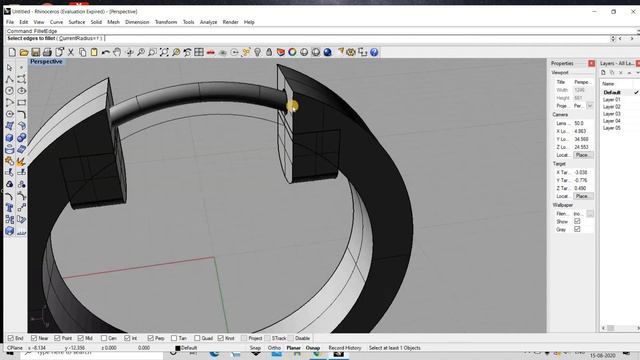Toggle the Perp osnap checkbox
The image size is (640, 360).
(151, 338)
